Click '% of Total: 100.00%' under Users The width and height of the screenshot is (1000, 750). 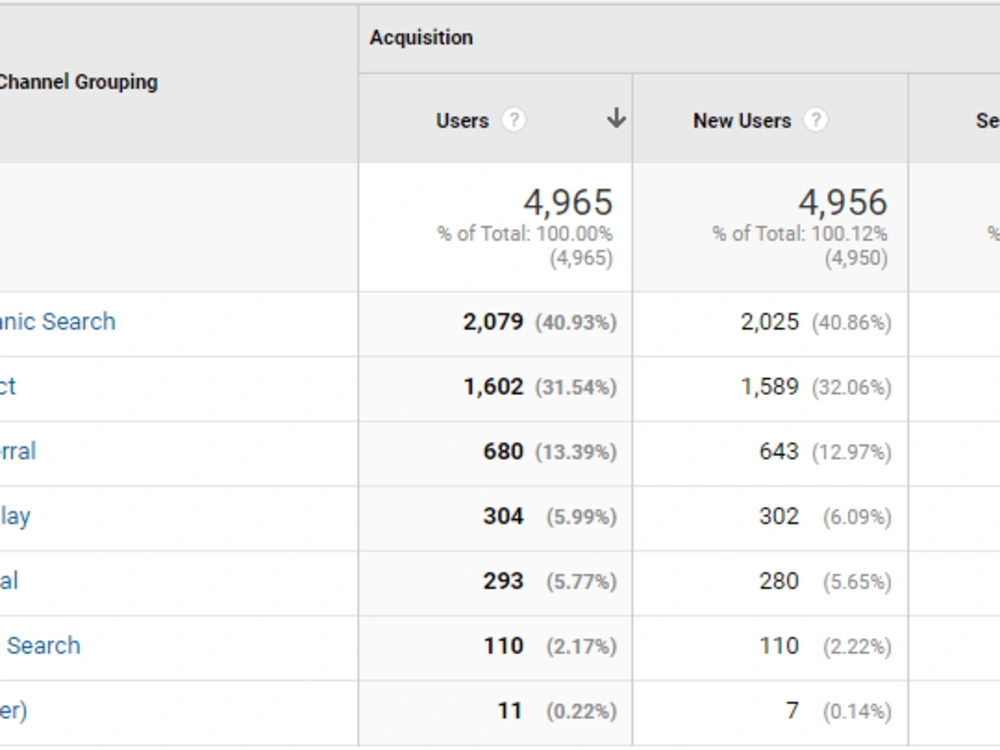pyautogui.click(x=525, y=233)
